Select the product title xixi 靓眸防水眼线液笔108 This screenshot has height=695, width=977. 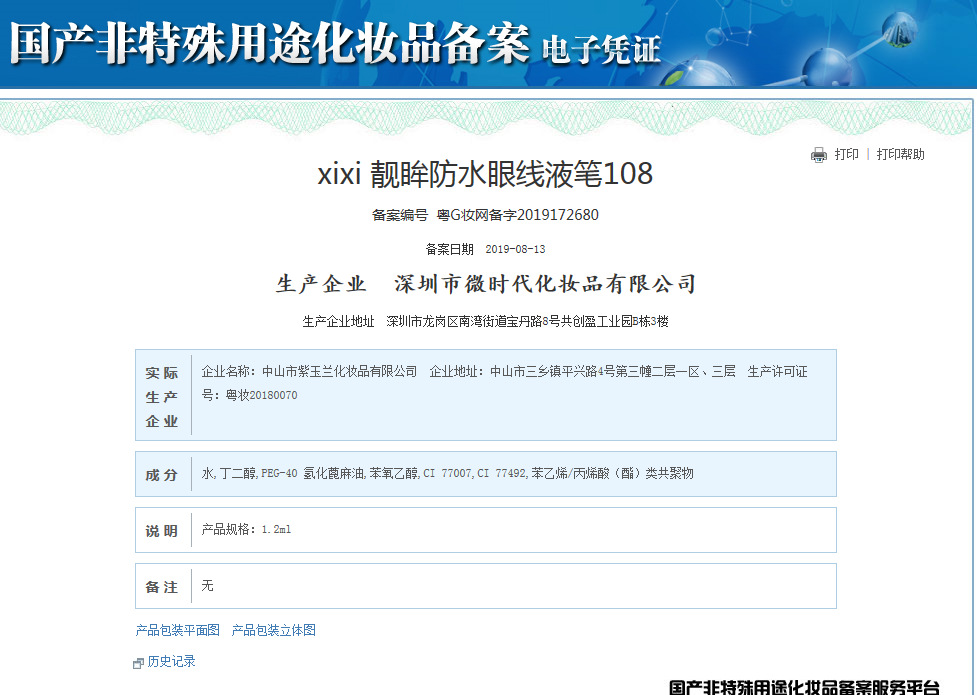(485, 173)
